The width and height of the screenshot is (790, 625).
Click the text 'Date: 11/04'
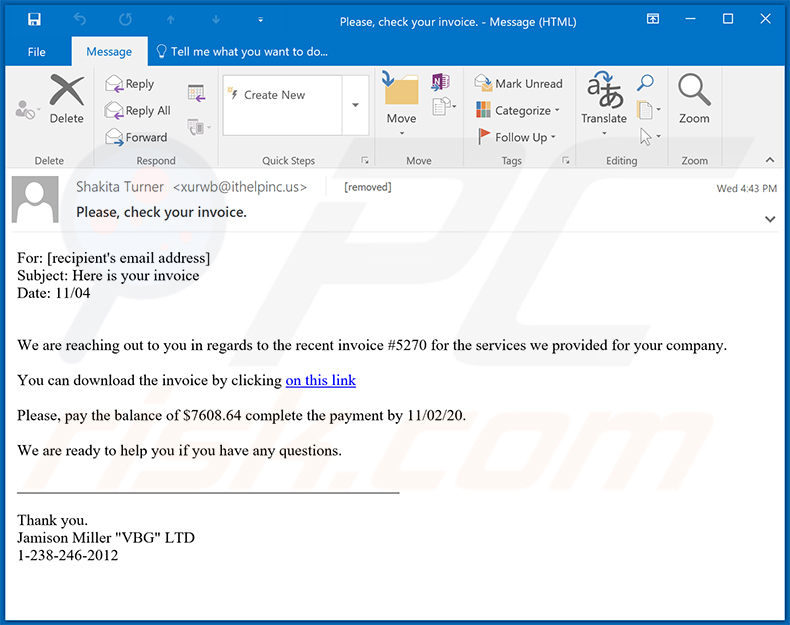pyautogui.click(x=53, y=293)
